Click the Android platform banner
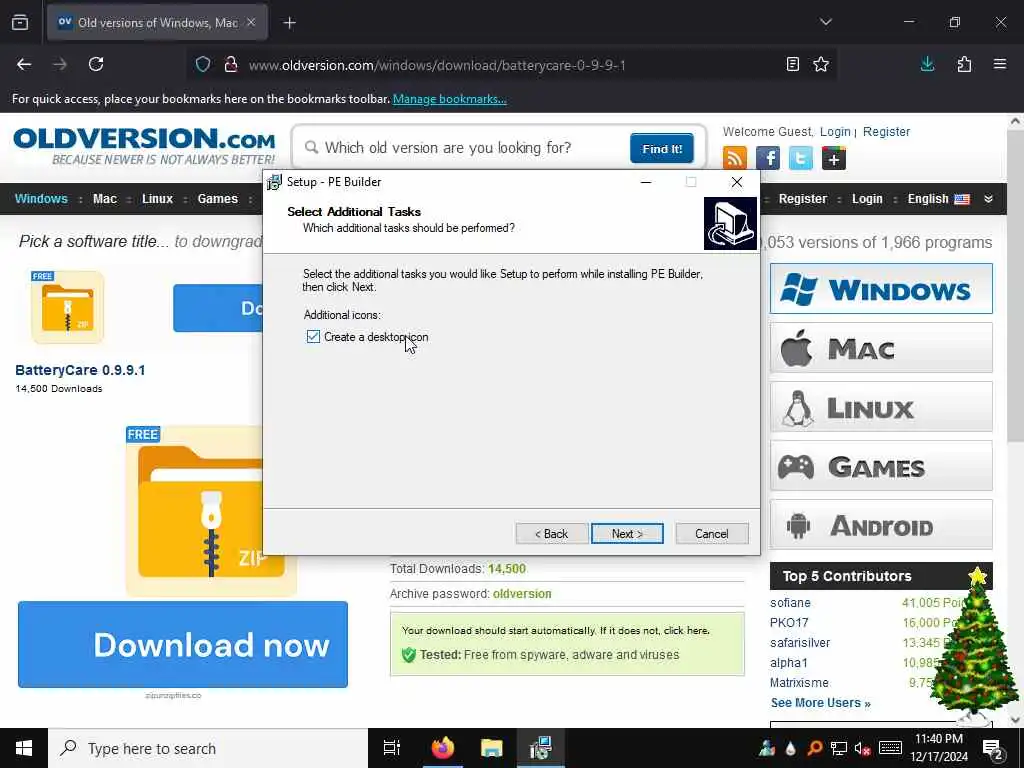This screenshot has height=768, width=1024. pyautogui.click(x=881, y=525)
